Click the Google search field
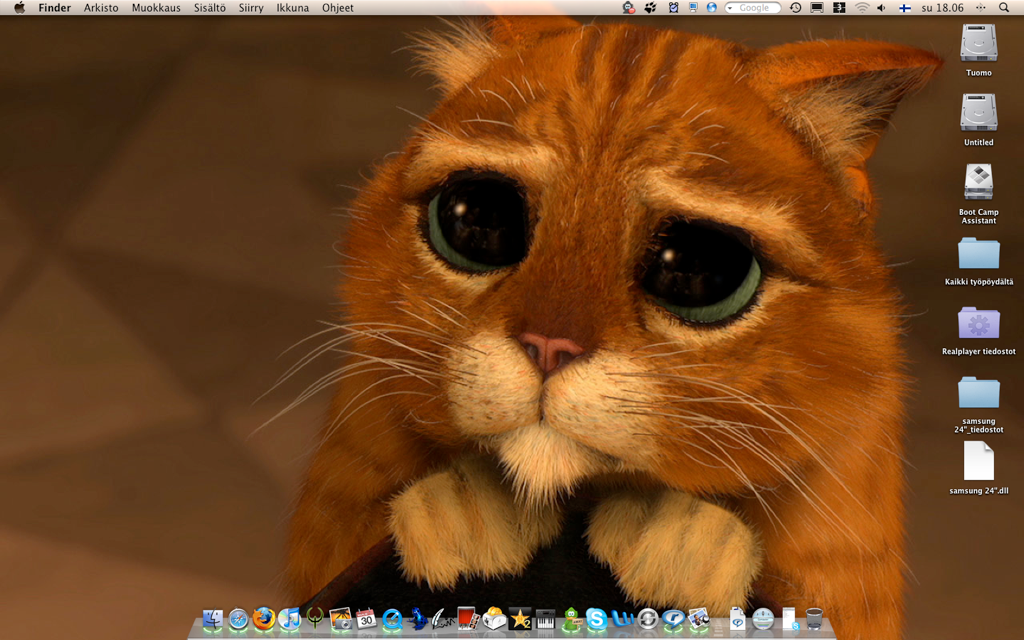Image resolution: width=1024 pixels, height=640 pixels. click(x=753, y=8)
